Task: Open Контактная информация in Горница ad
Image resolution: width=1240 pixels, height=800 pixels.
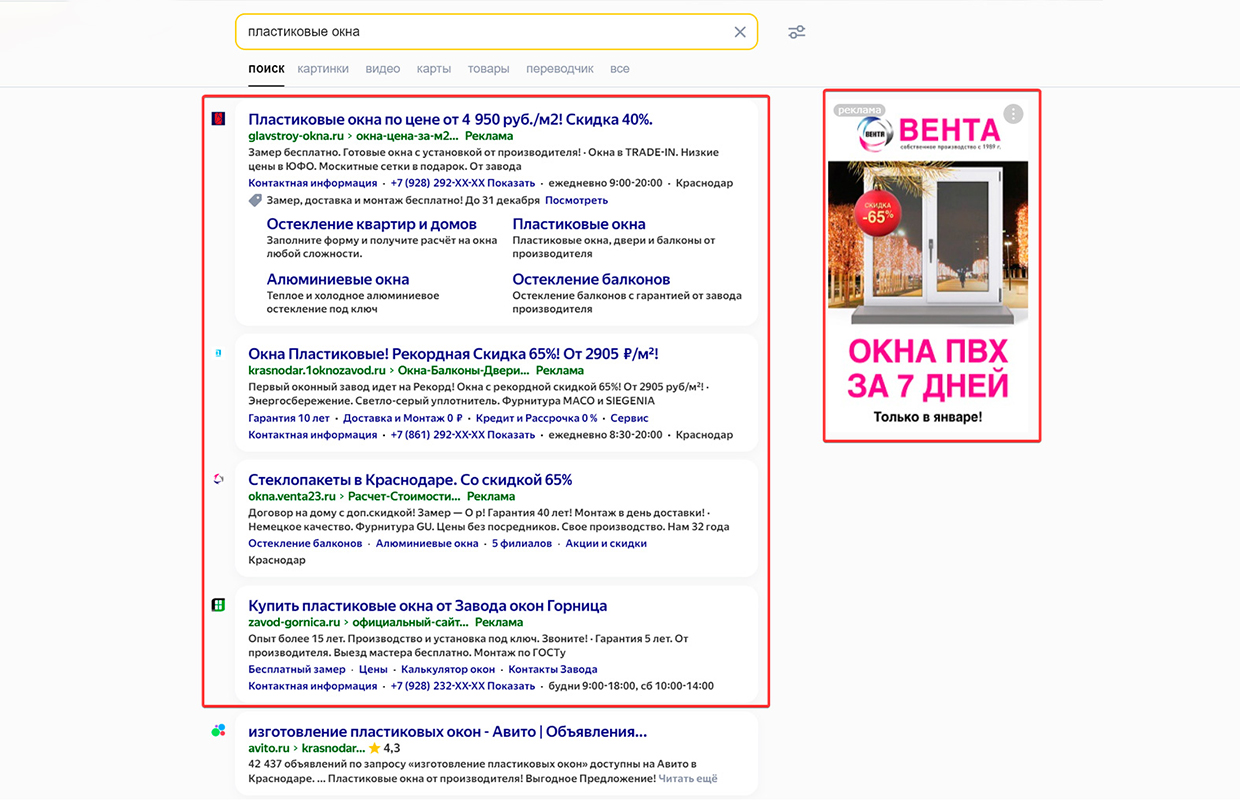Action: click(313, 686)
